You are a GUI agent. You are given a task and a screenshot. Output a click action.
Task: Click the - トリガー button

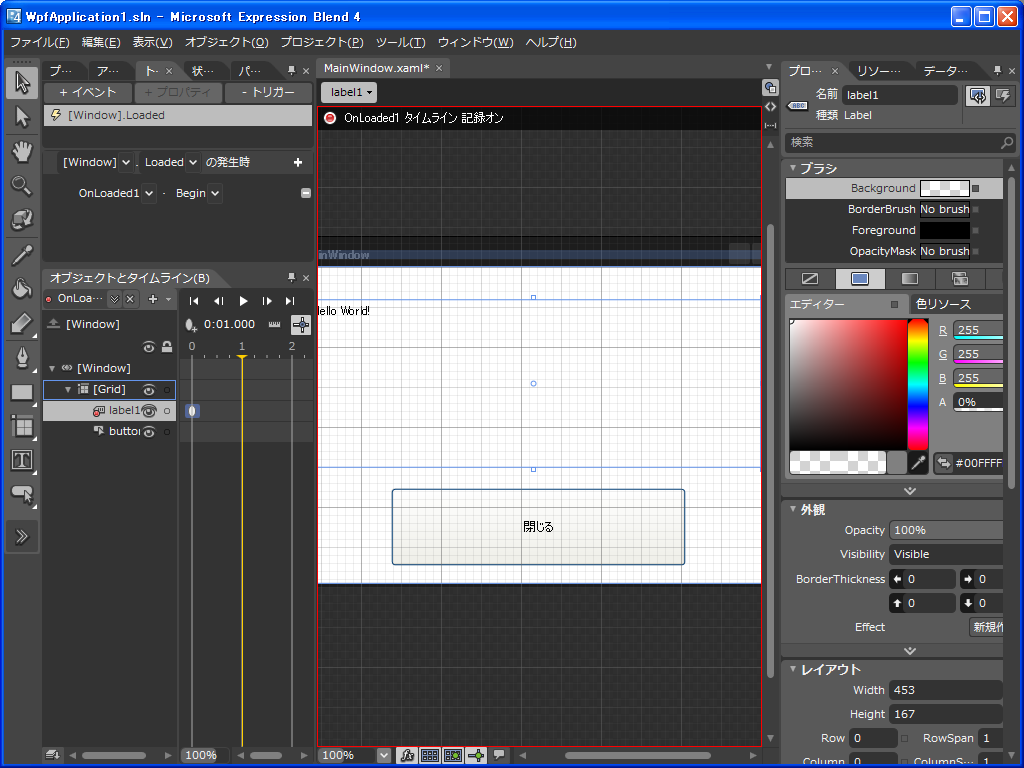(268, 92)
